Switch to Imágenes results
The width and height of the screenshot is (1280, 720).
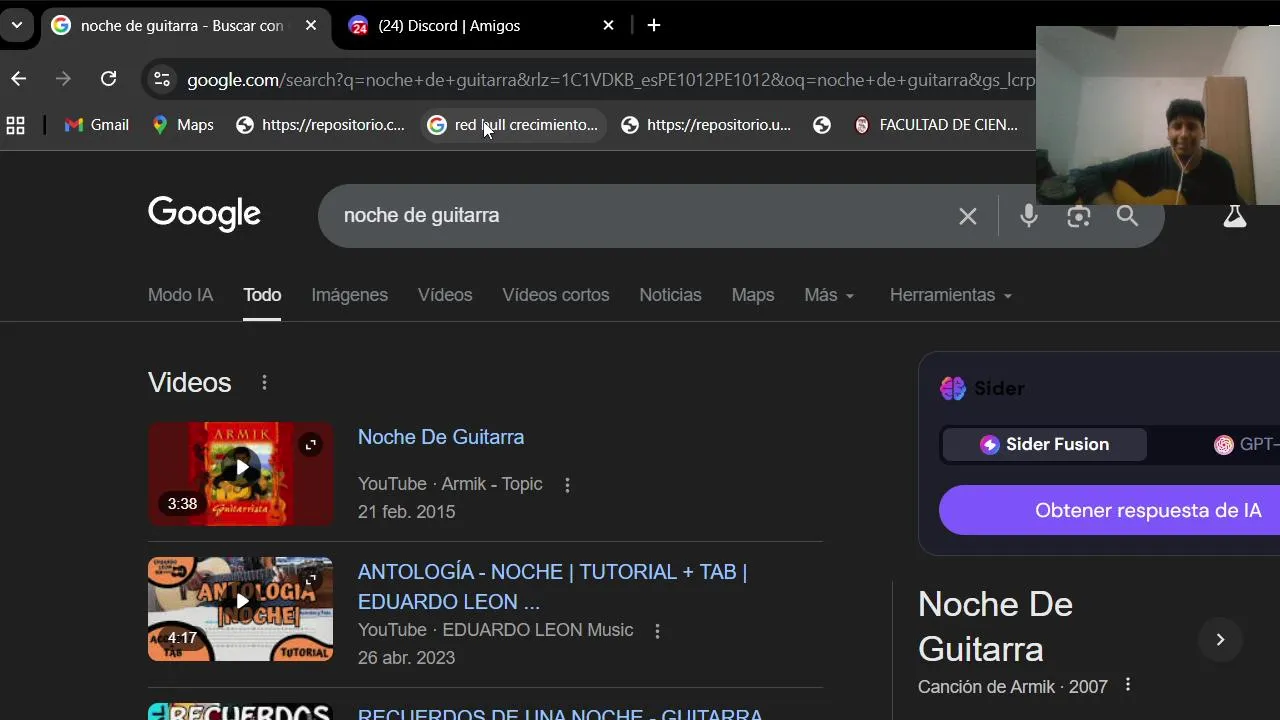tap(349, 295)
